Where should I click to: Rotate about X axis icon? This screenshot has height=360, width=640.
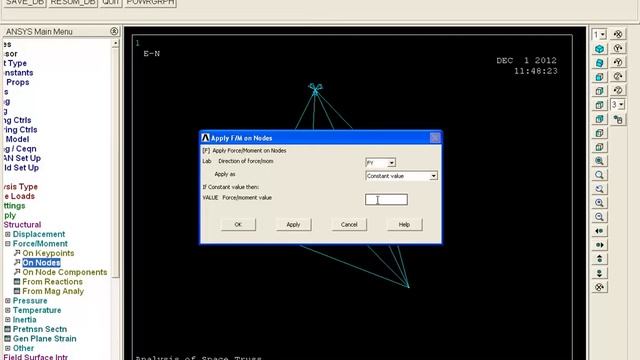tap(618, 35)
